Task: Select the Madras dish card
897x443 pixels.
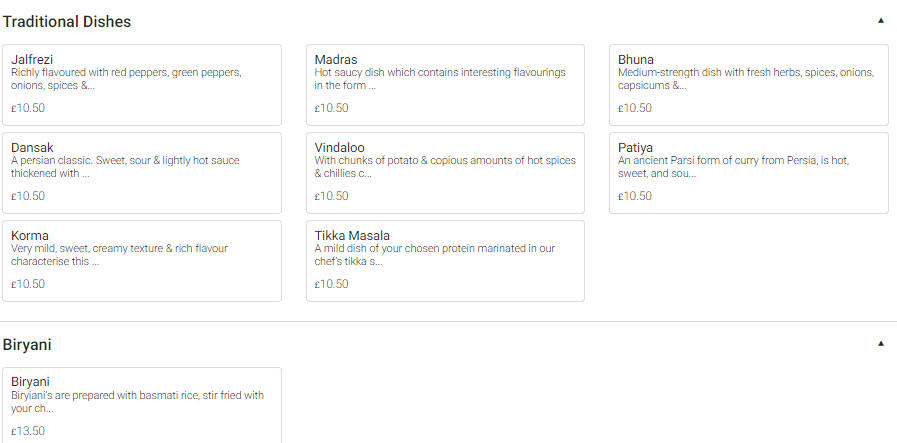Action: point(445,84)
